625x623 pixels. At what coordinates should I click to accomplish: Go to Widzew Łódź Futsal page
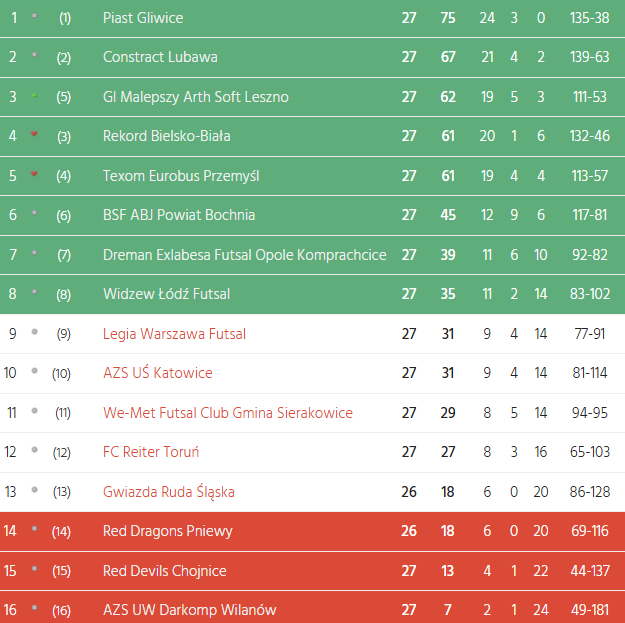coord(166,294)
